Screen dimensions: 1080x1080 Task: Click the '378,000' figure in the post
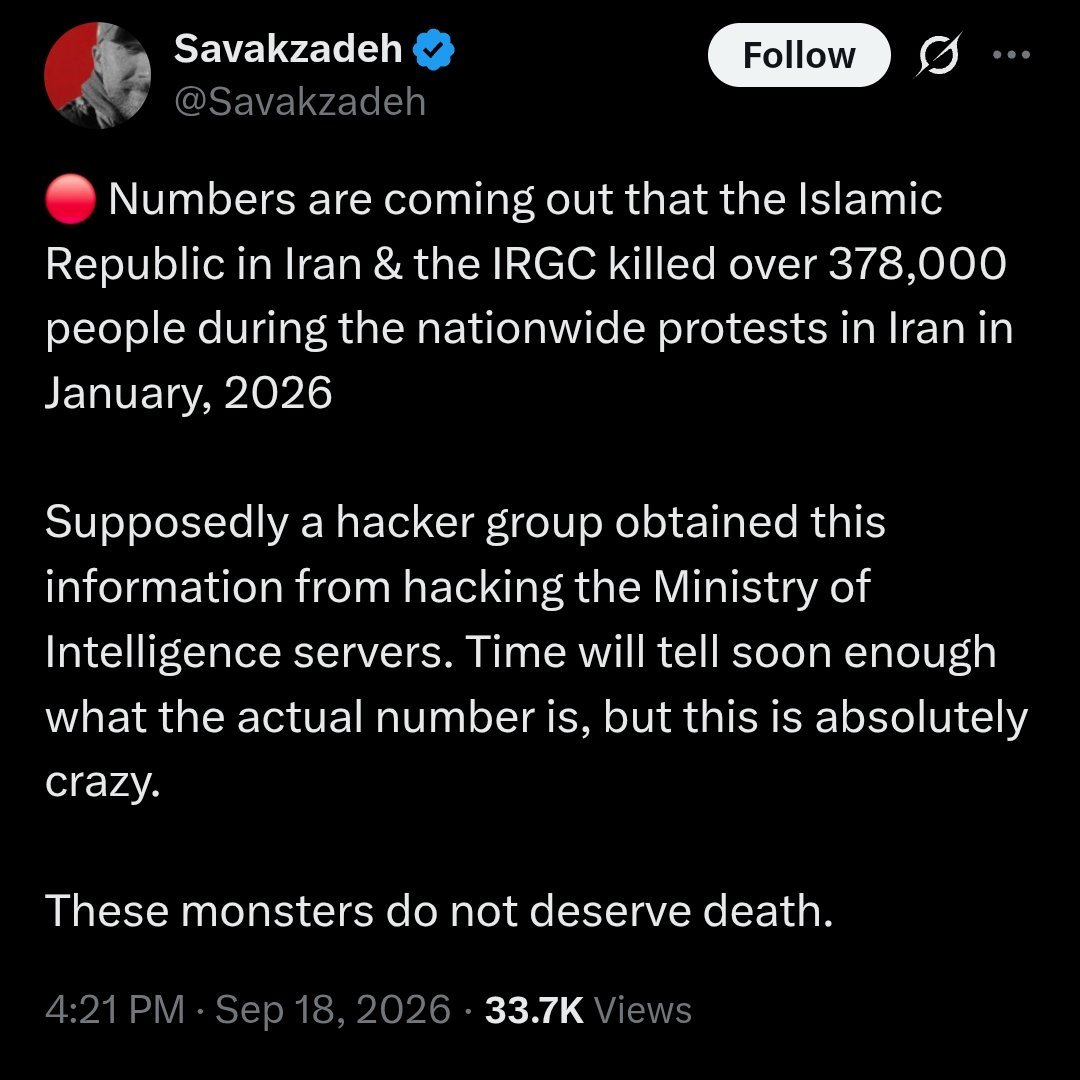coord(917,264)
